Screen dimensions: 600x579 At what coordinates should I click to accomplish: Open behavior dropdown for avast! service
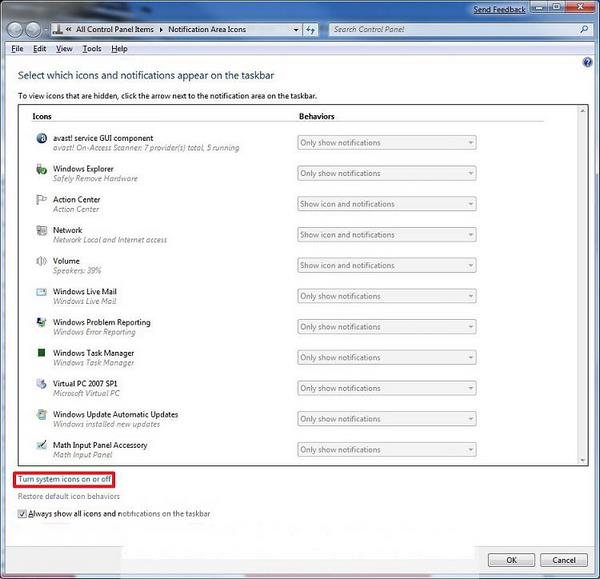pos(386,143)
